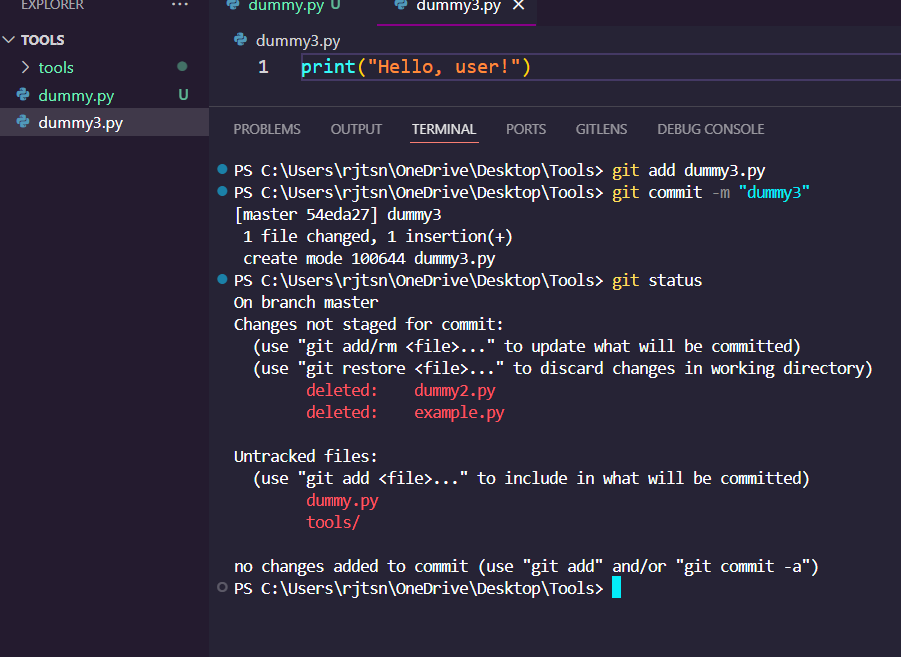Click the blue marker beside git status command
This screenshot has height=657, width=901.
pos(222,280)
